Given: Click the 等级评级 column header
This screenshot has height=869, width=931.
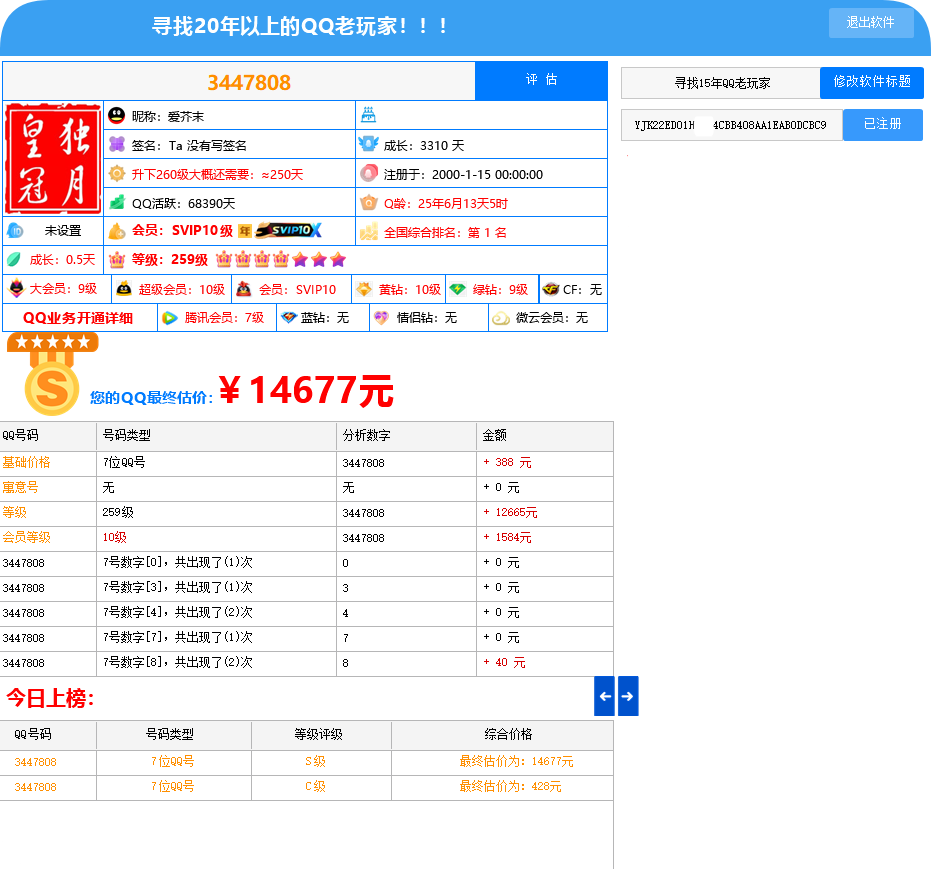Looking at the screenshot, I should [x=318, y=734].
